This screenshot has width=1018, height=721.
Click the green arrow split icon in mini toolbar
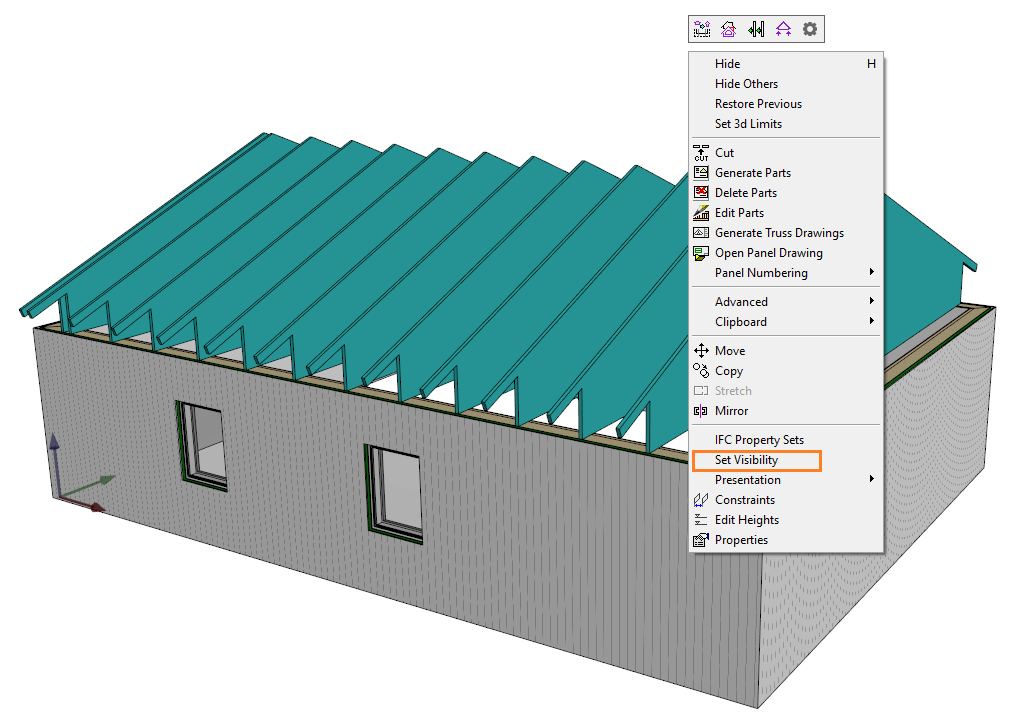[756, 30]
